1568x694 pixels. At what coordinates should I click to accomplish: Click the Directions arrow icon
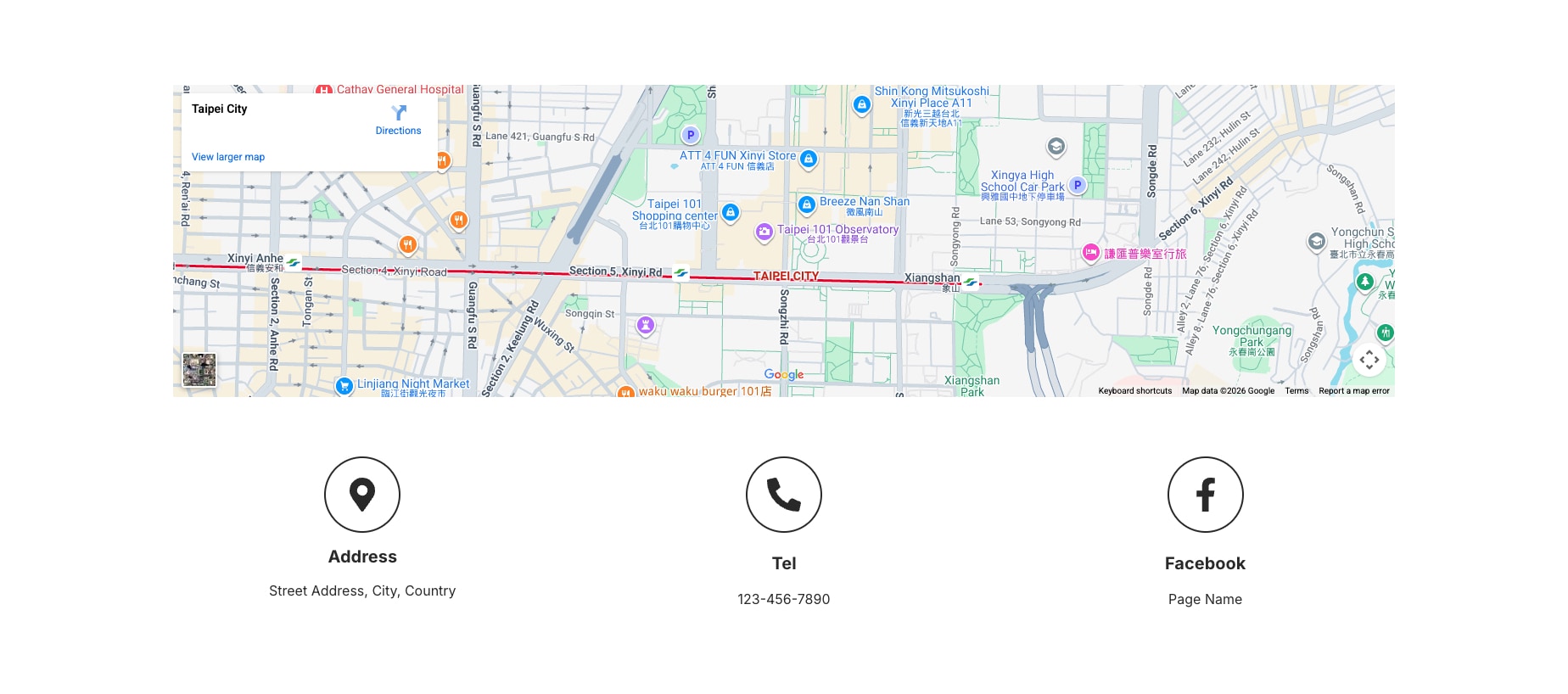pos(399,113)
